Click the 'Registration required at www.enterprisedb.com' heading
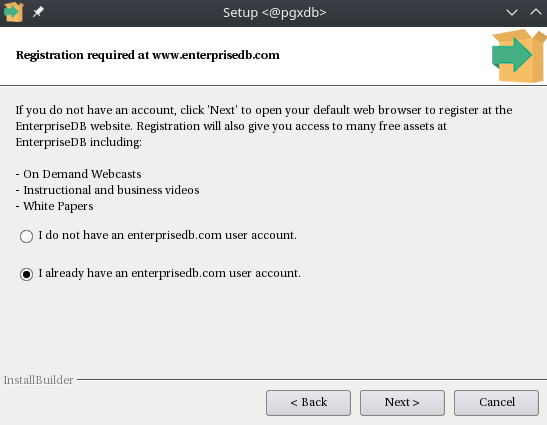The height and width of the screenshot is (425, 547). (x=148, y=55)
